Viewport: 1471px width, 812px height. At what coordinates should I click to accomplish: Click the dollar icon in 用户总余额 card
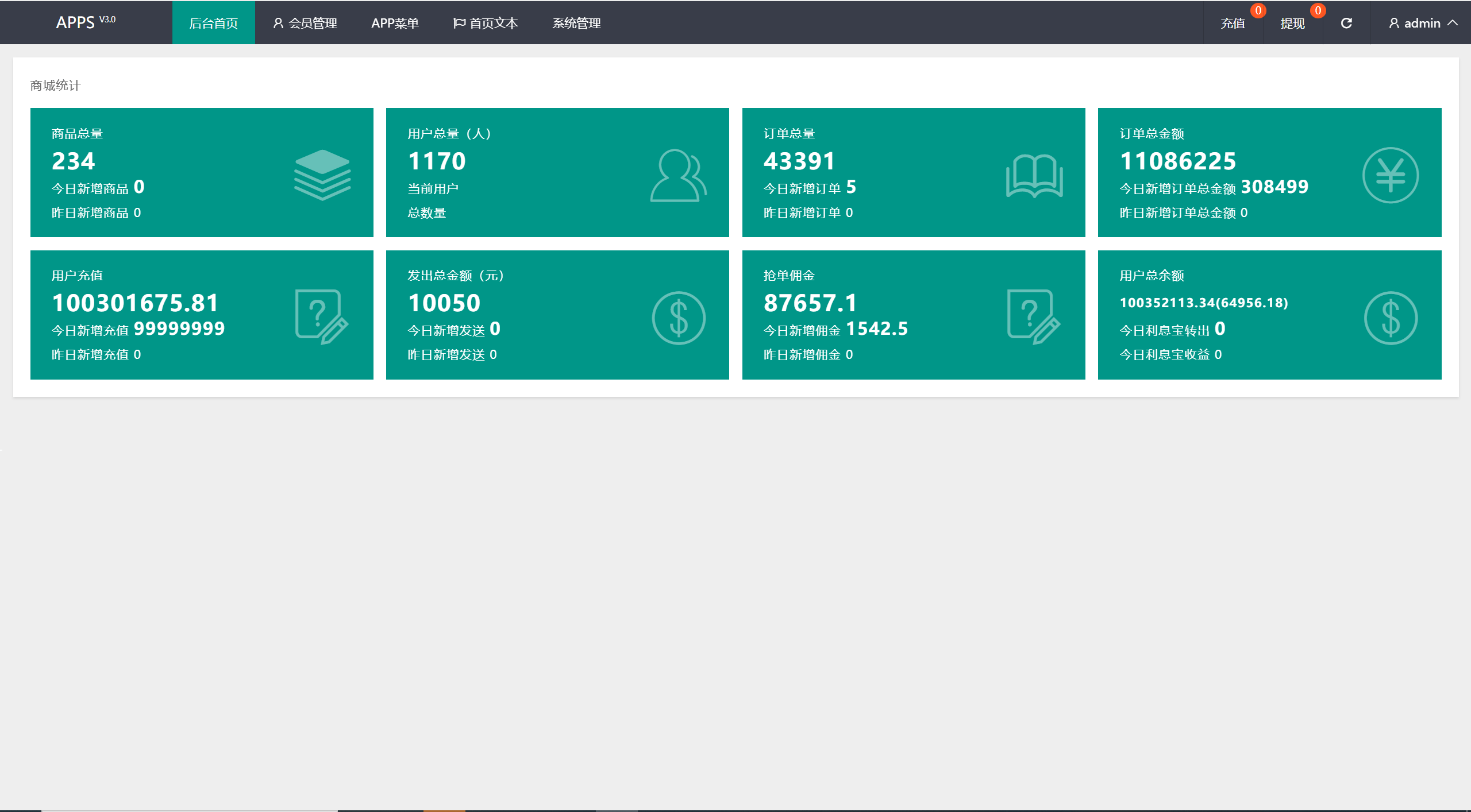1391,318
